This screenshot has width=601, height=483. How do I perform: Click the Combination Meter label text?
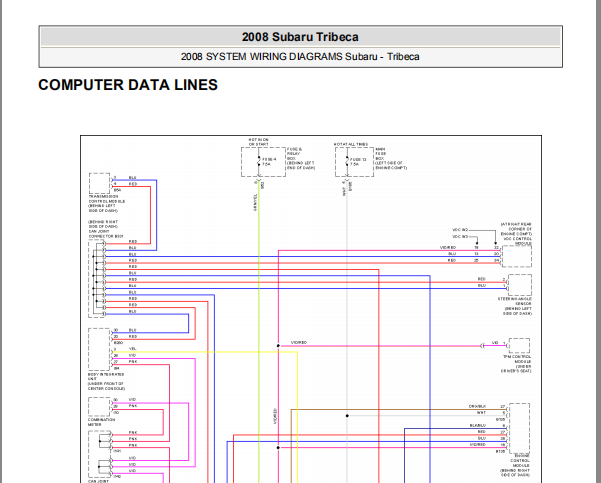(102, 422)
